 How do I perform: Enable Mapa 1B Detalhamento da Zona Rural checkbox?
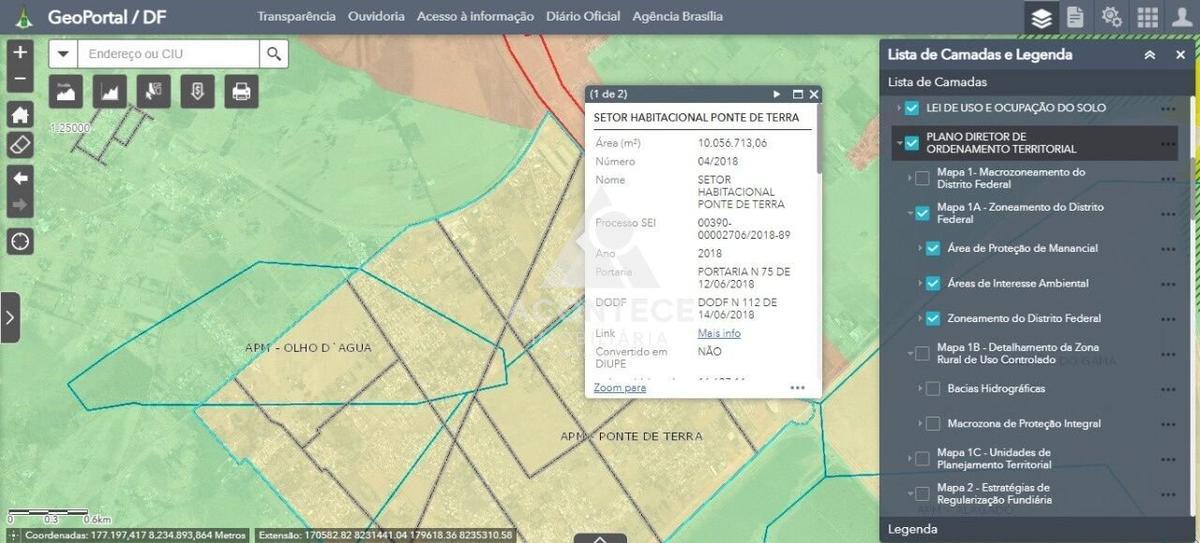click(x=922, y=353)
